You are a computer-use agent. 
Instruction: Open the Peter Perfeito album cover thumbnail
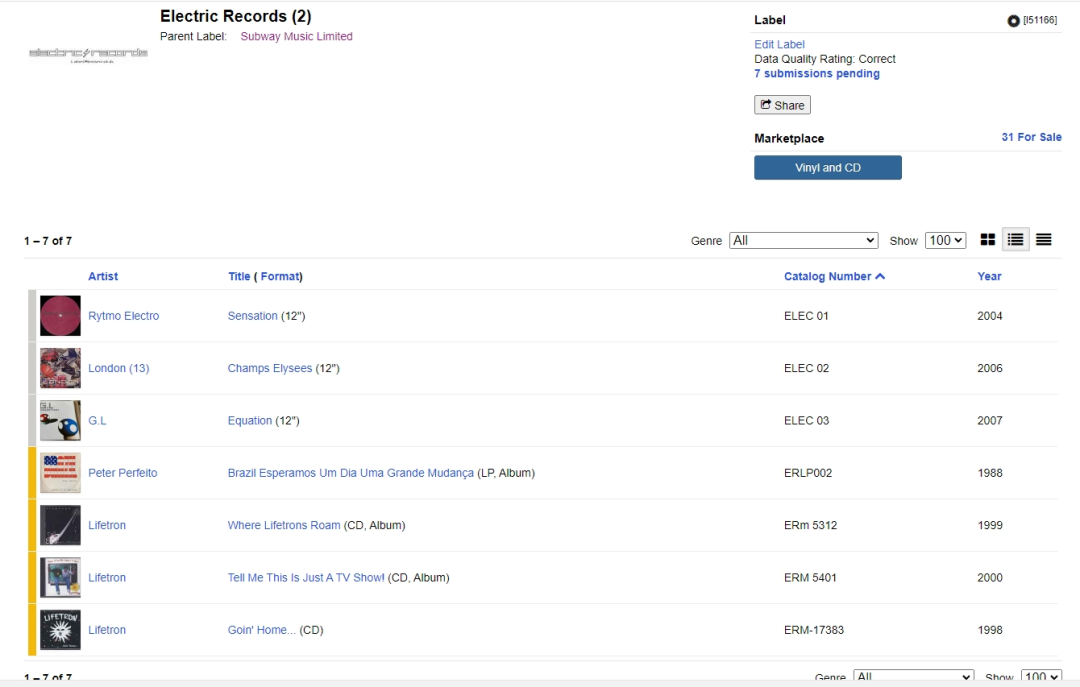60,473
